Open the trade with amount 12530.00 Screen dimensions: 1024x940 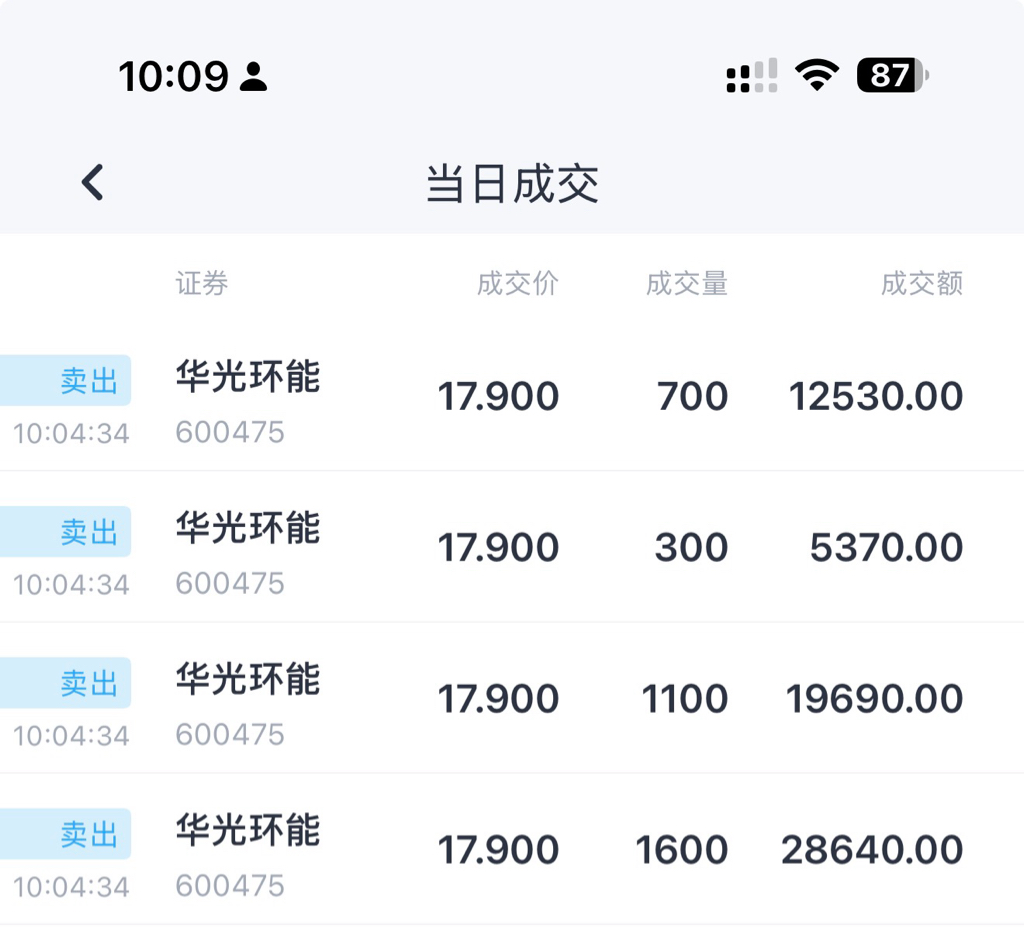point(876,397)
